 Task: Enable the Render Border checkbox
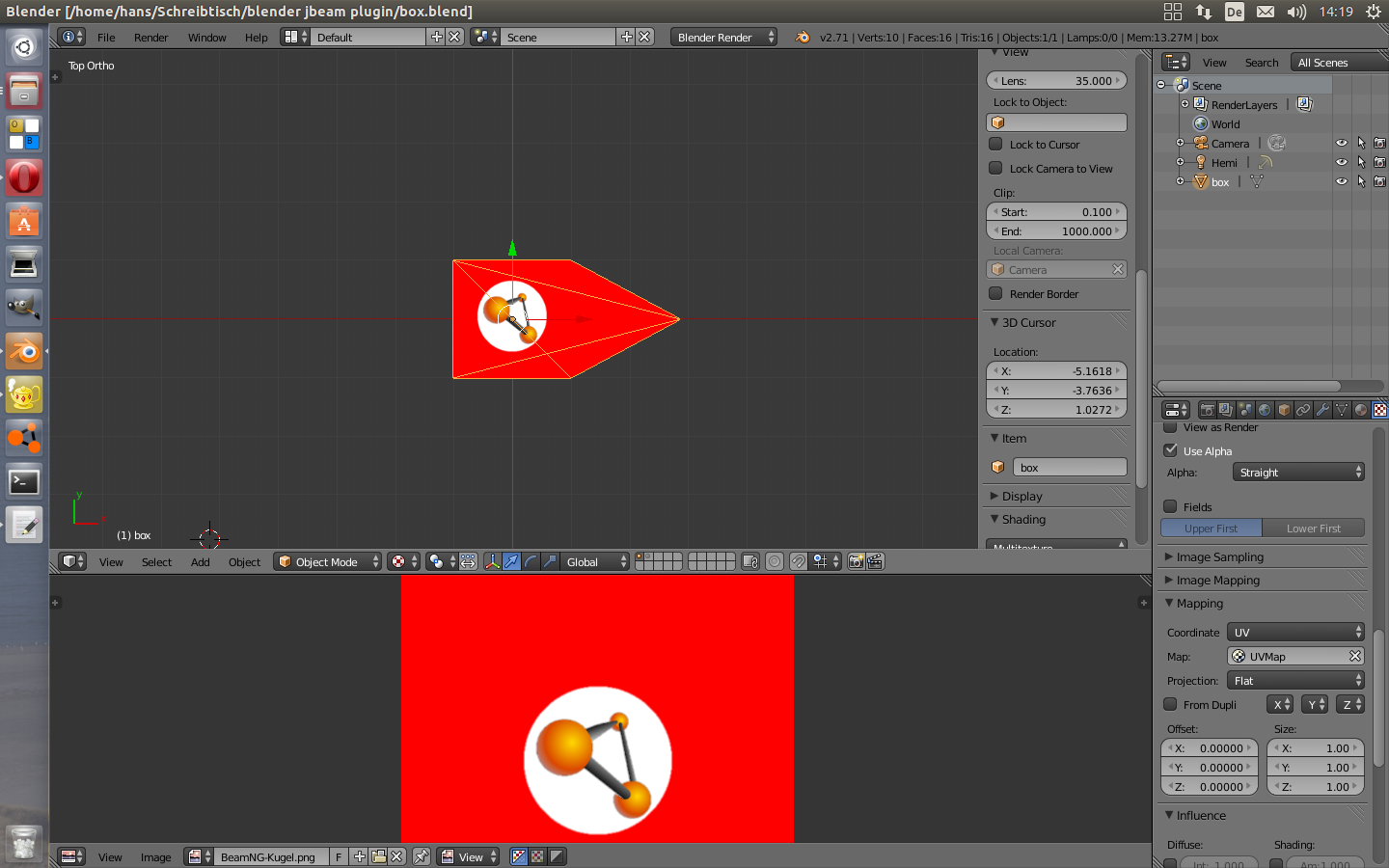(995, 293)
